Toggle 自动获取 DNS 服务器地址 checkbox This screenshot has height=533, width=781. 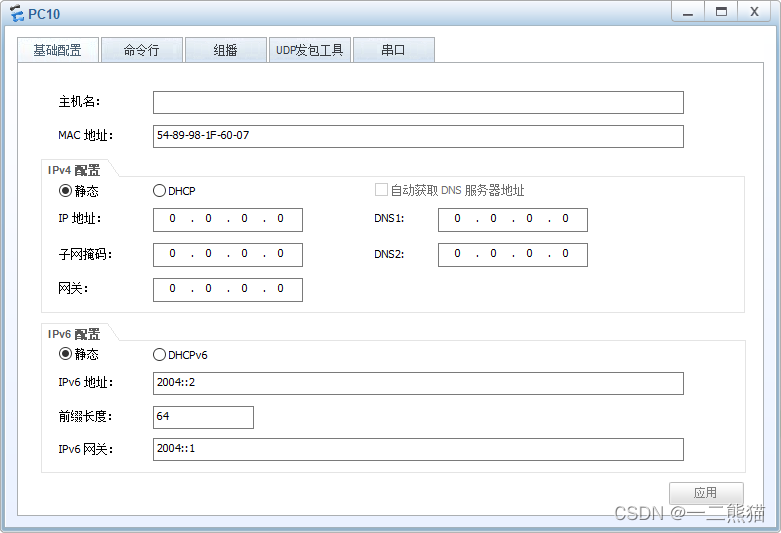tap(381, 190)
